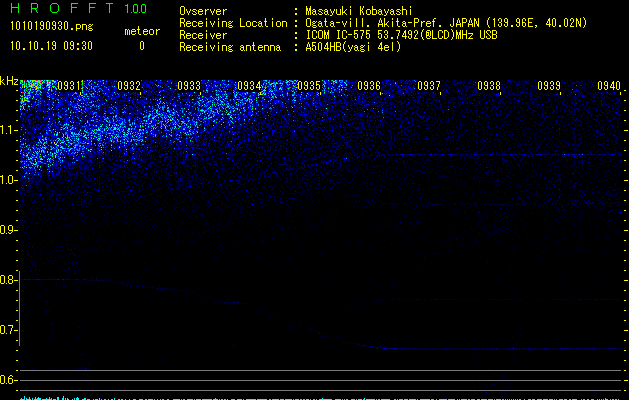Click the kHz axis unit label
629x400 pixels.
(9, 81)
